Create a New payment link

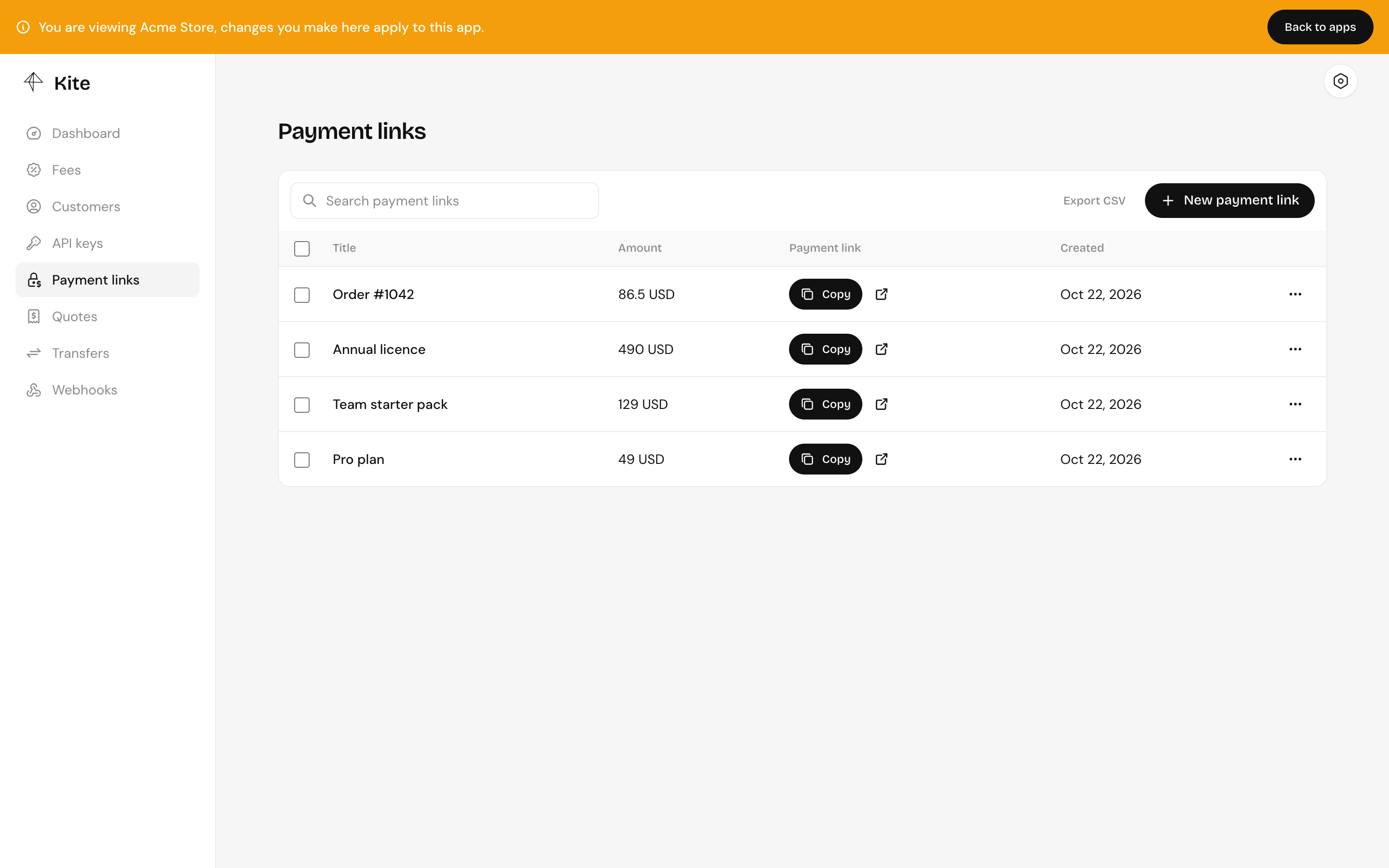click(1229, 200)
